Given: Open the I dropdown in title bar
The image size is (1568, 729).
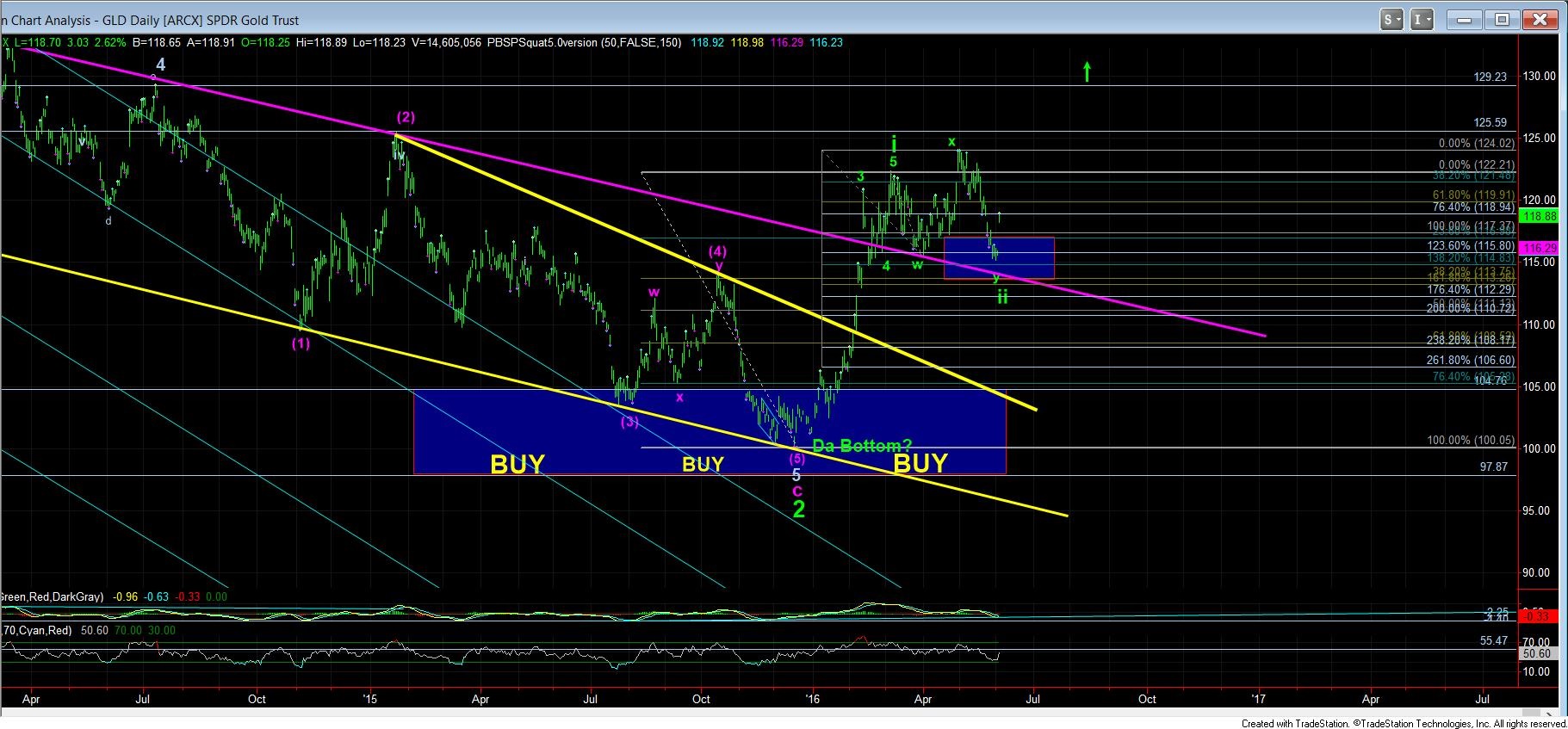Looking at the screenshot, I should (x=1422, y=20).
